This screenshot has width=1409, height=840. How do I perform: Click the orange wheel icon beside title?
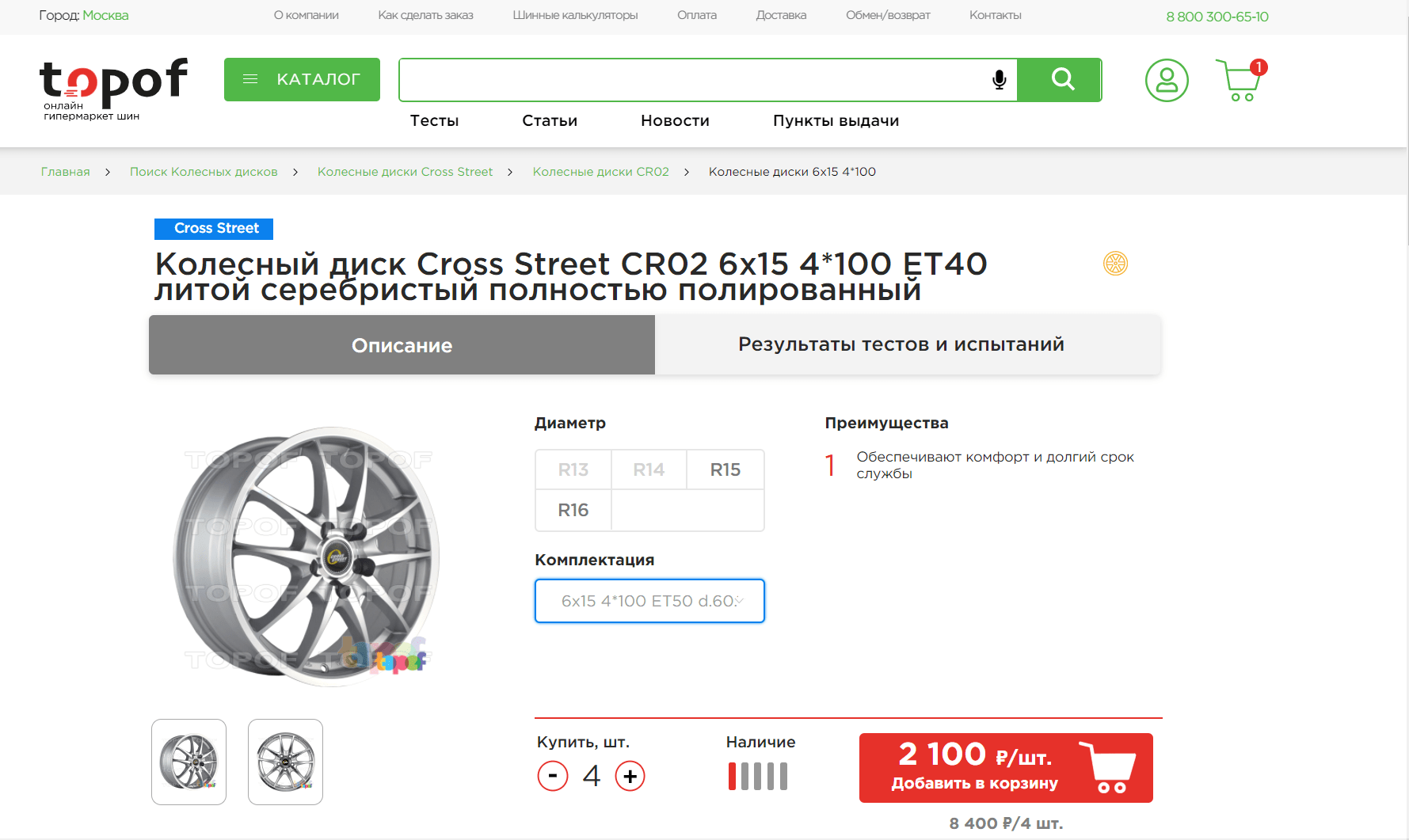coord(1115,264)
